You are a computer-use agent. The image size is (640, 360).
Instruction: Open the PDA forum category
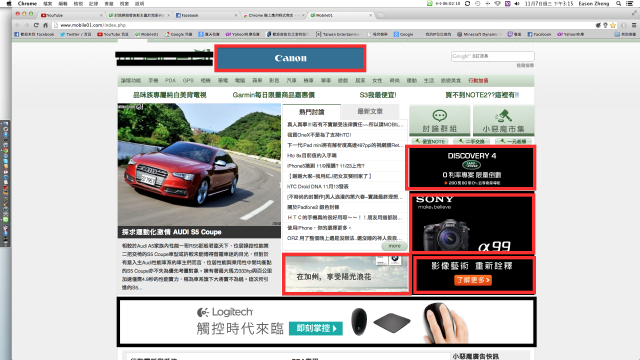coord(170,81)
